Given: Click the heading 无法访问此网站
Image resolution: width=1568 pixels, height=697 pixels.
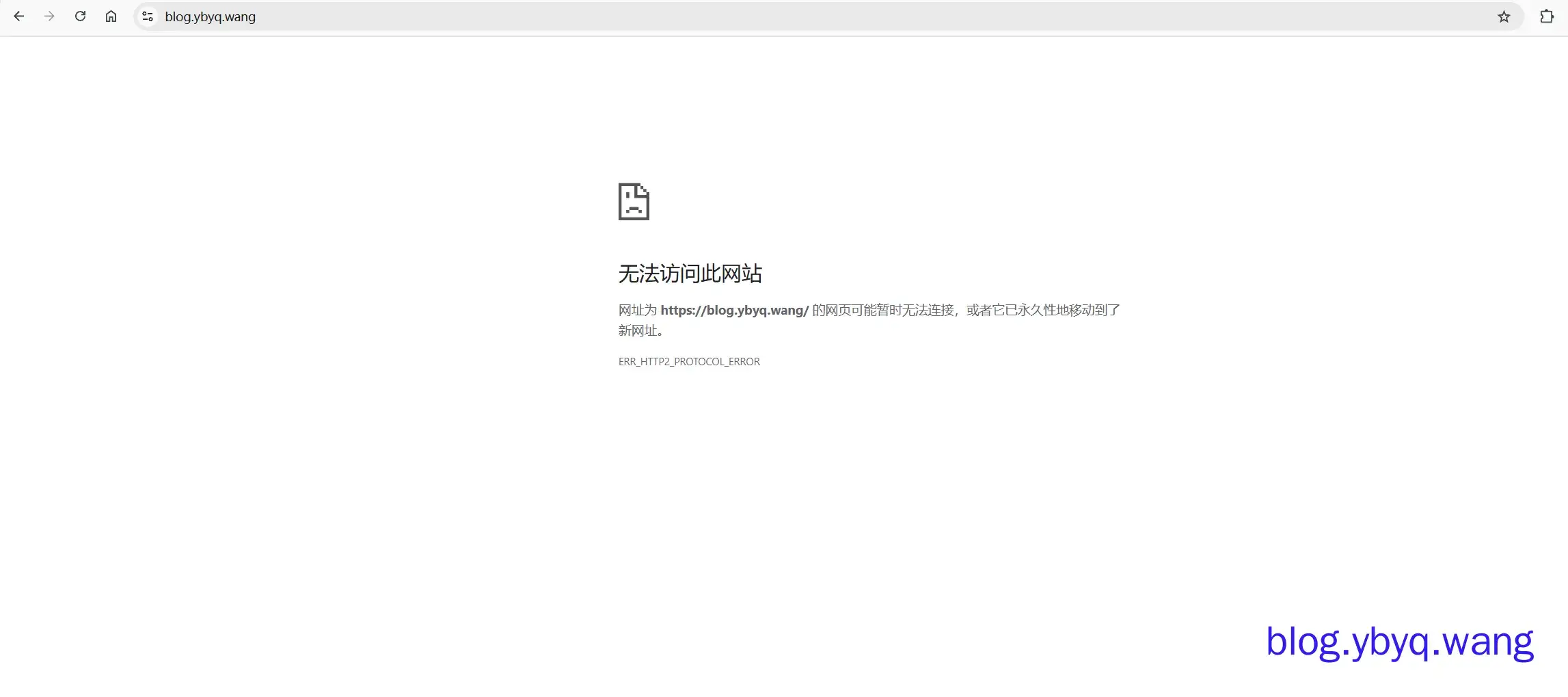Looking at the screenshot, I should click(x=690, y=274).
